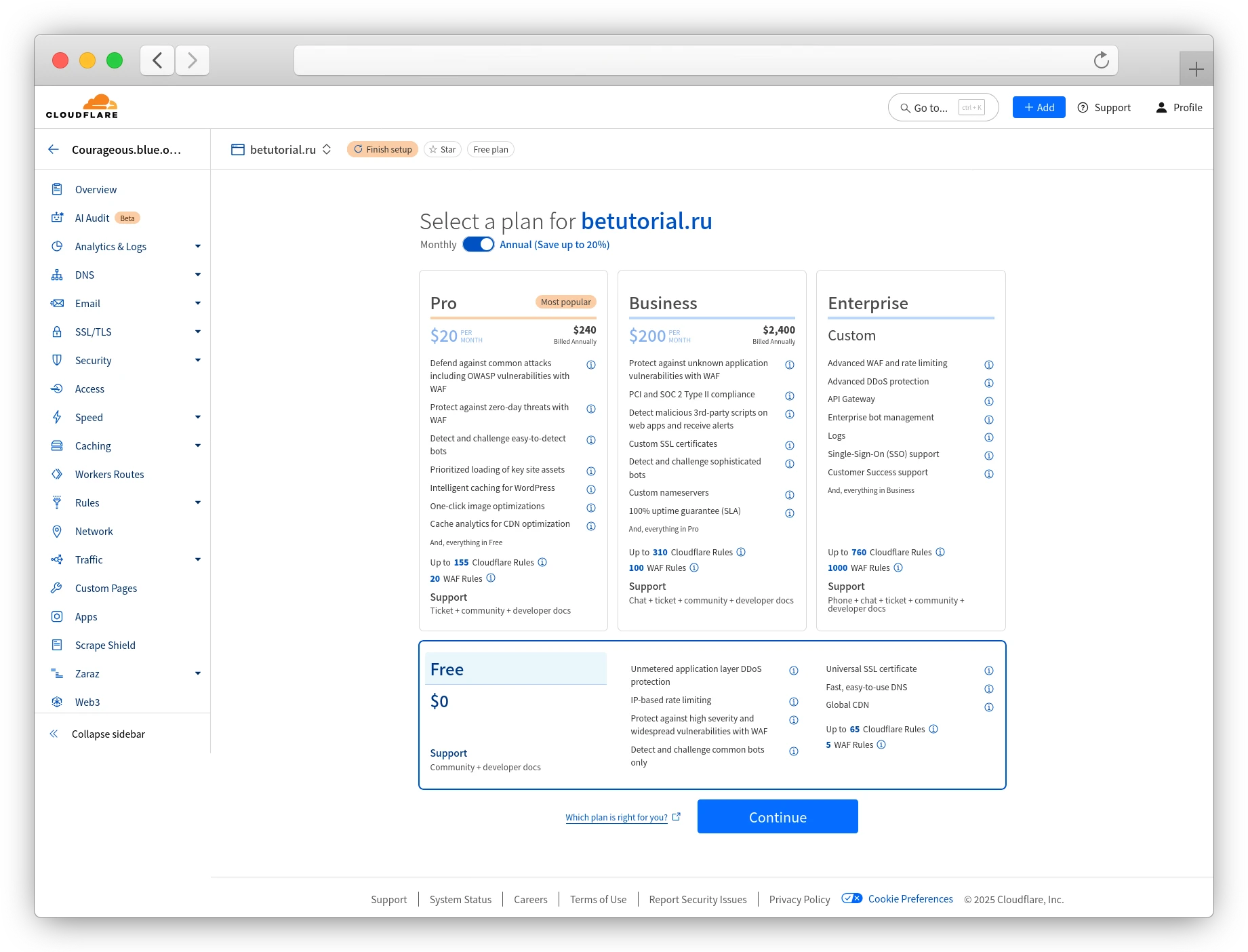The image size is (1248, 952).
Task: Expand the Analytics & Logs section
Action: click(x=197, y=246)
